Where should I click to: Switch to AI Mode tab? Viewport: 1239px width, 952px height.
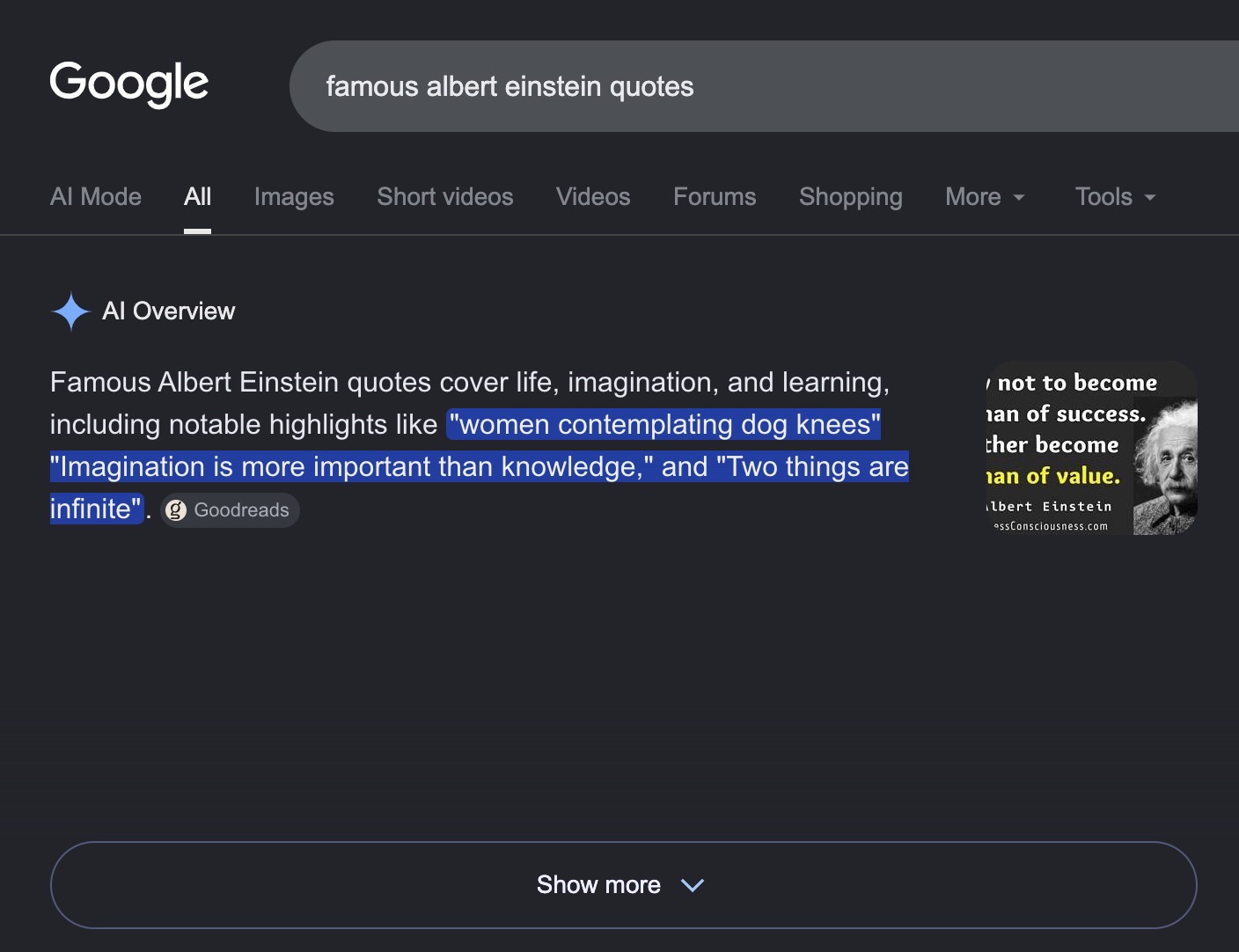pyautogui.click(x=96, y=197)
